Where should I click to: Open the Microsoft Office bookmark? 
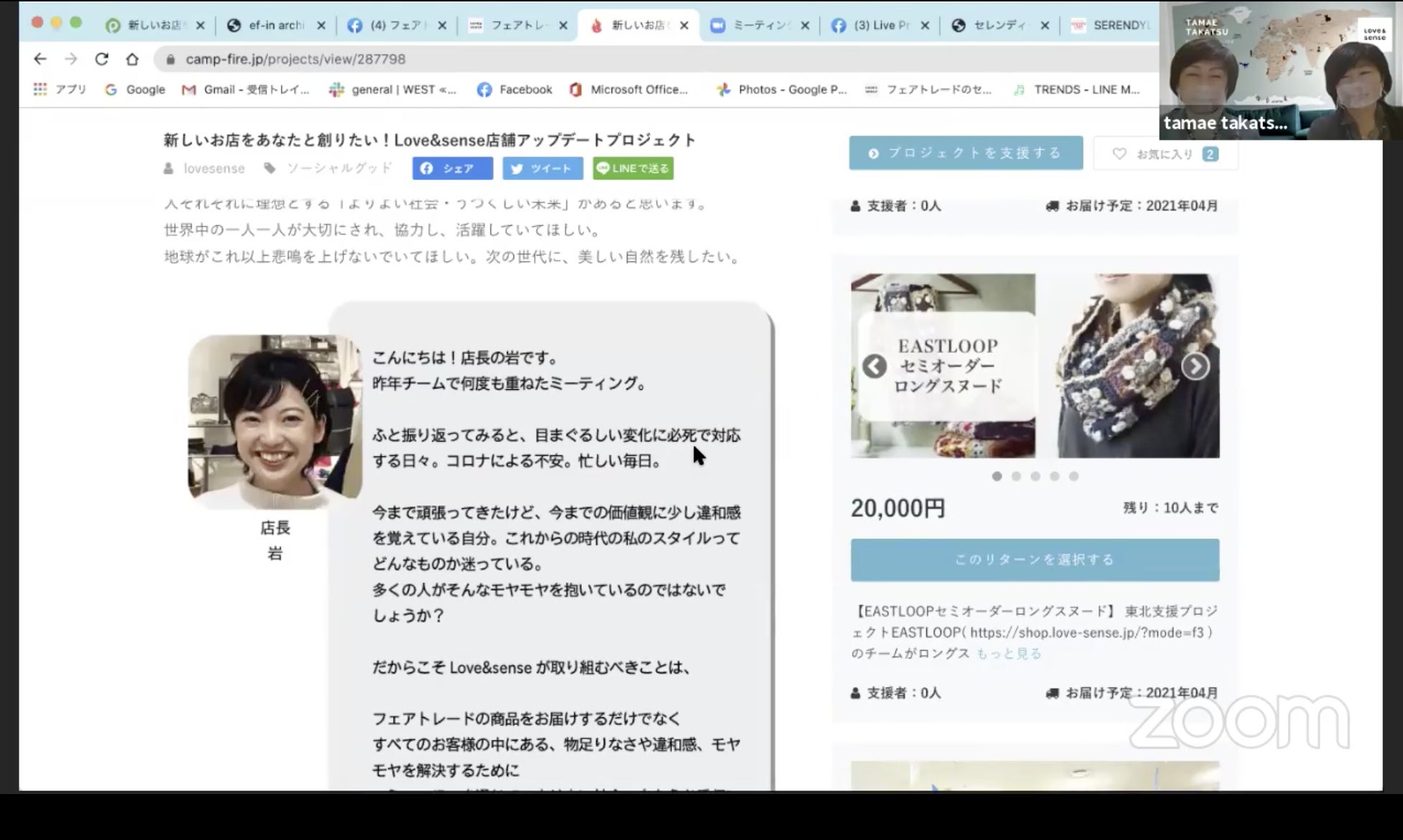click(629, 89)
